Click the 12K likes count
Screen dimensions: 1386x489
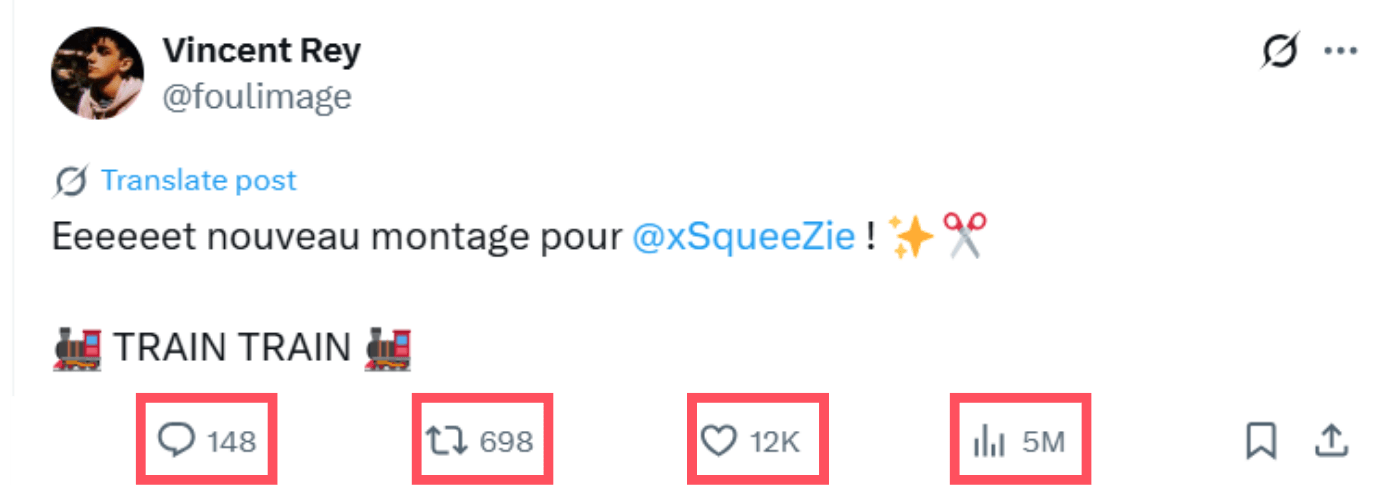tap(775, 441)
